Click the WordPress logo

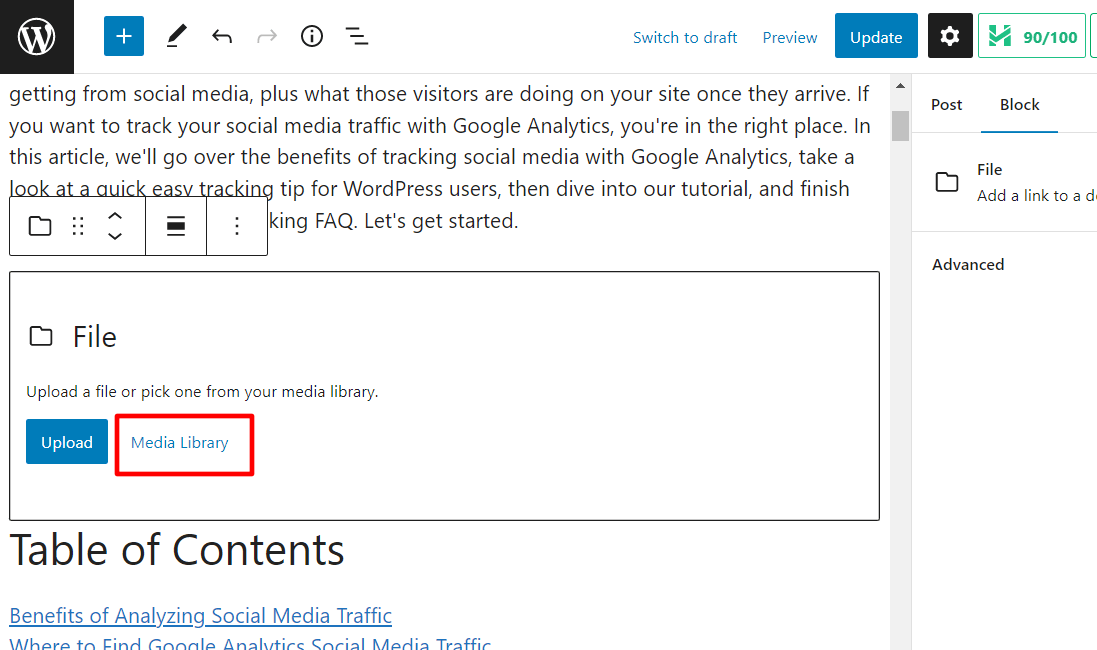pyautogui.click(x=36, y=36)
